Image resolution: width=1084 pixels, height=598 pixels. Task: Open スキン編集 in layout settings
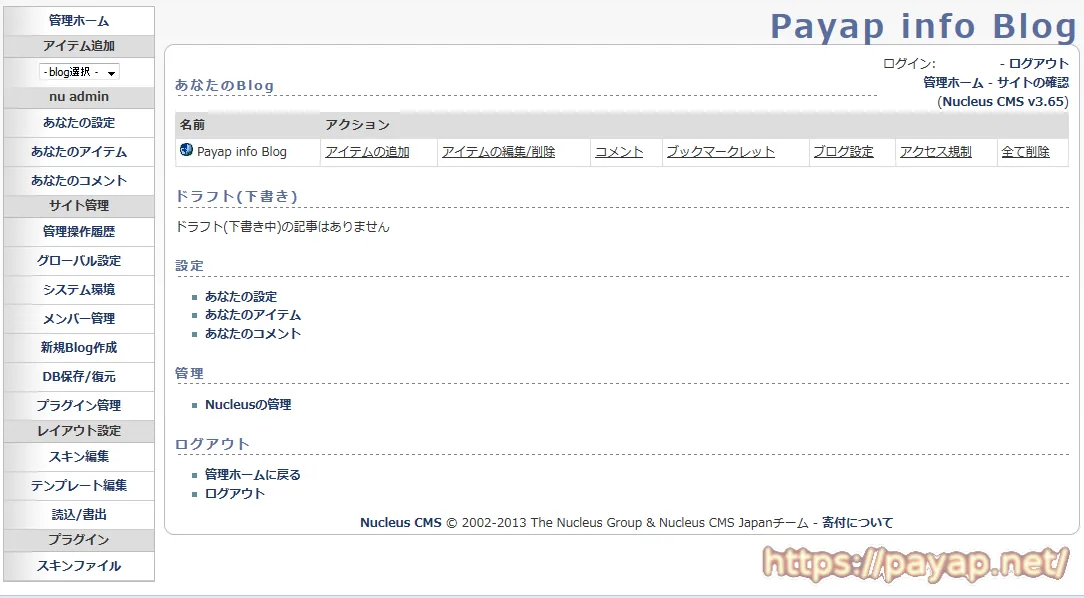tap(79, 457)
